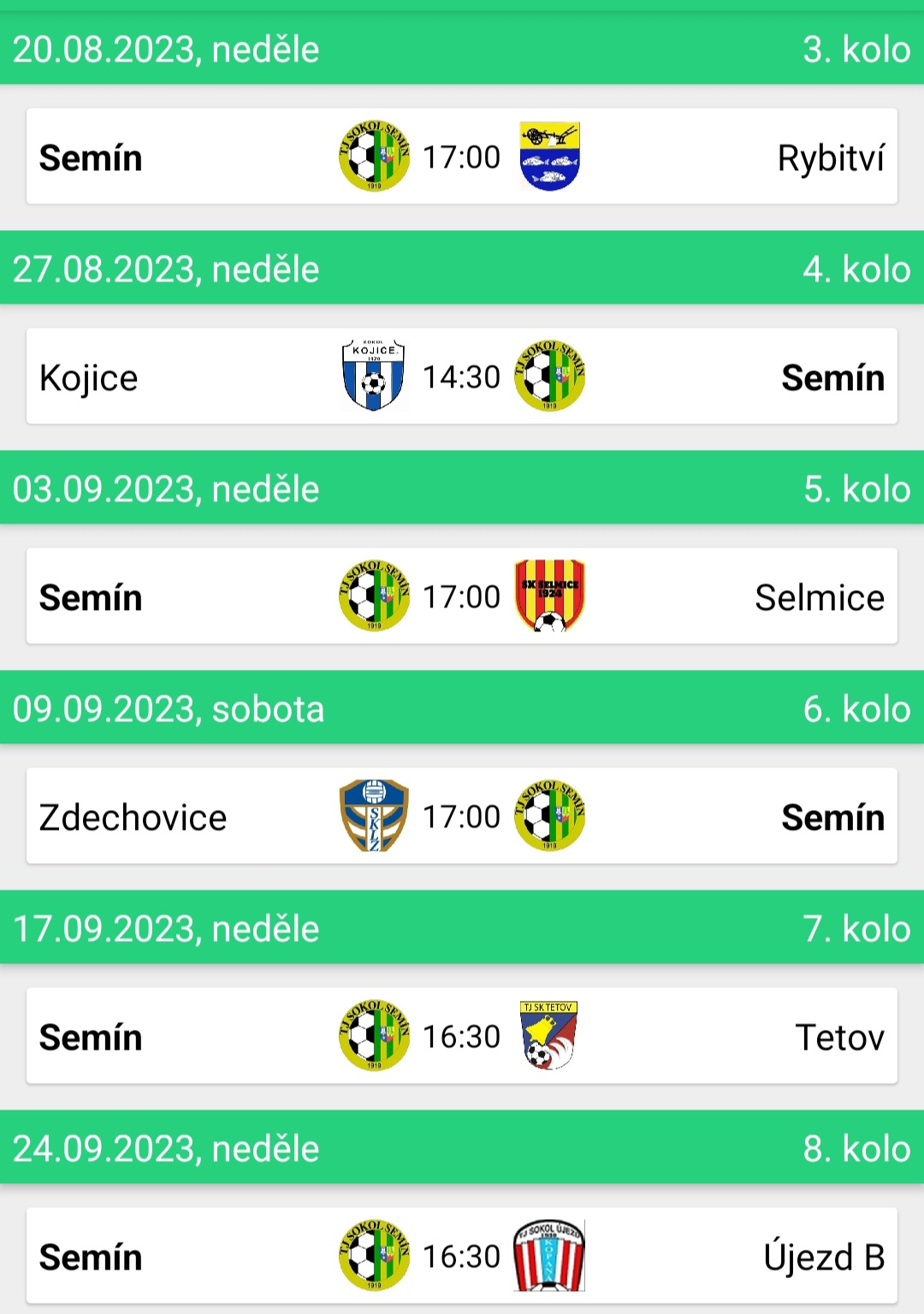The image size is (924, 1314).
Task: Open match time 14:30 Kojice vs Semín
Action: 461,377
